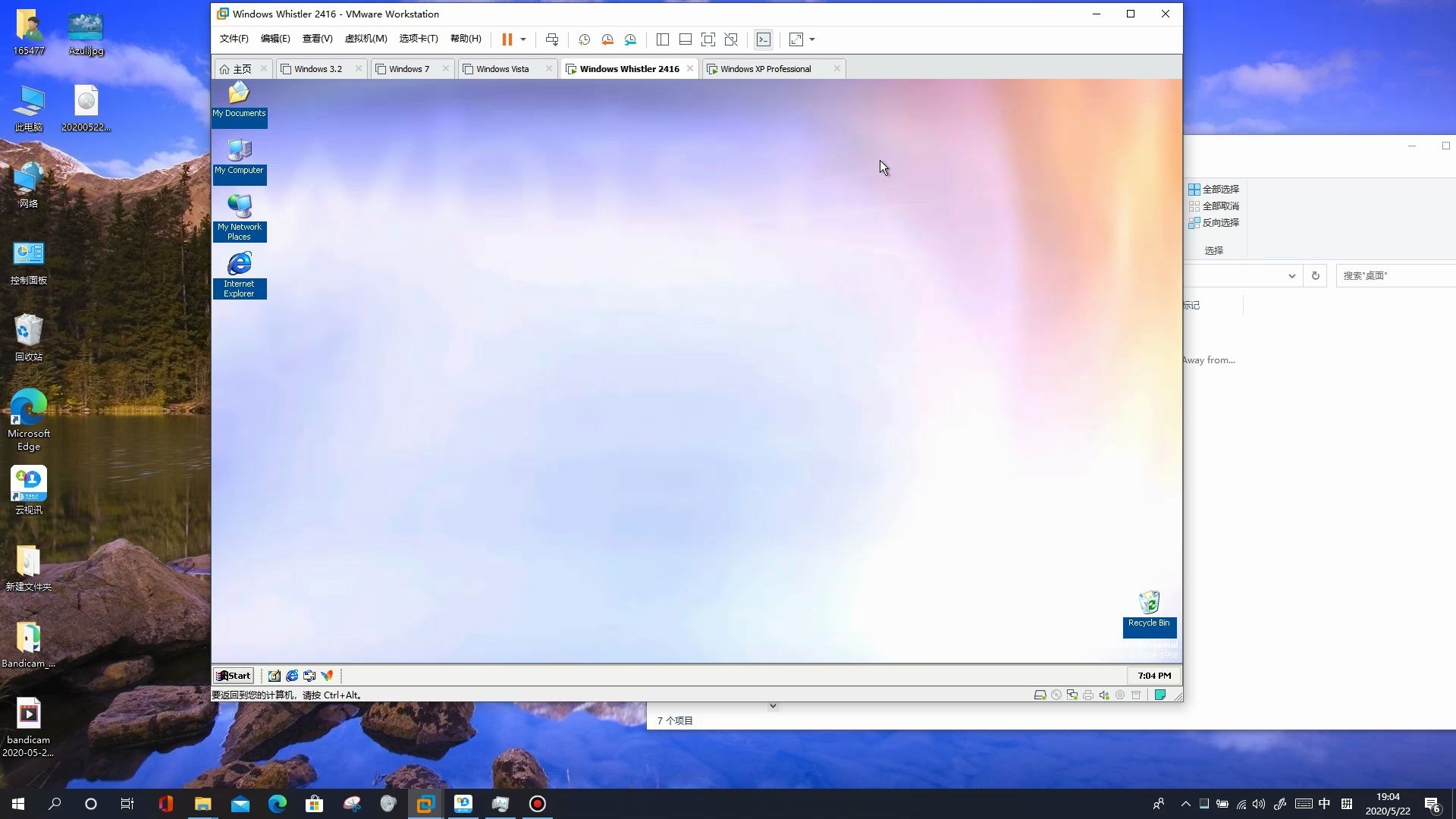The image size is (1456, 819).
Task: Open Recycle Bin on the guest desktop
Action: pyautogui.click(x=1149, y=601)
